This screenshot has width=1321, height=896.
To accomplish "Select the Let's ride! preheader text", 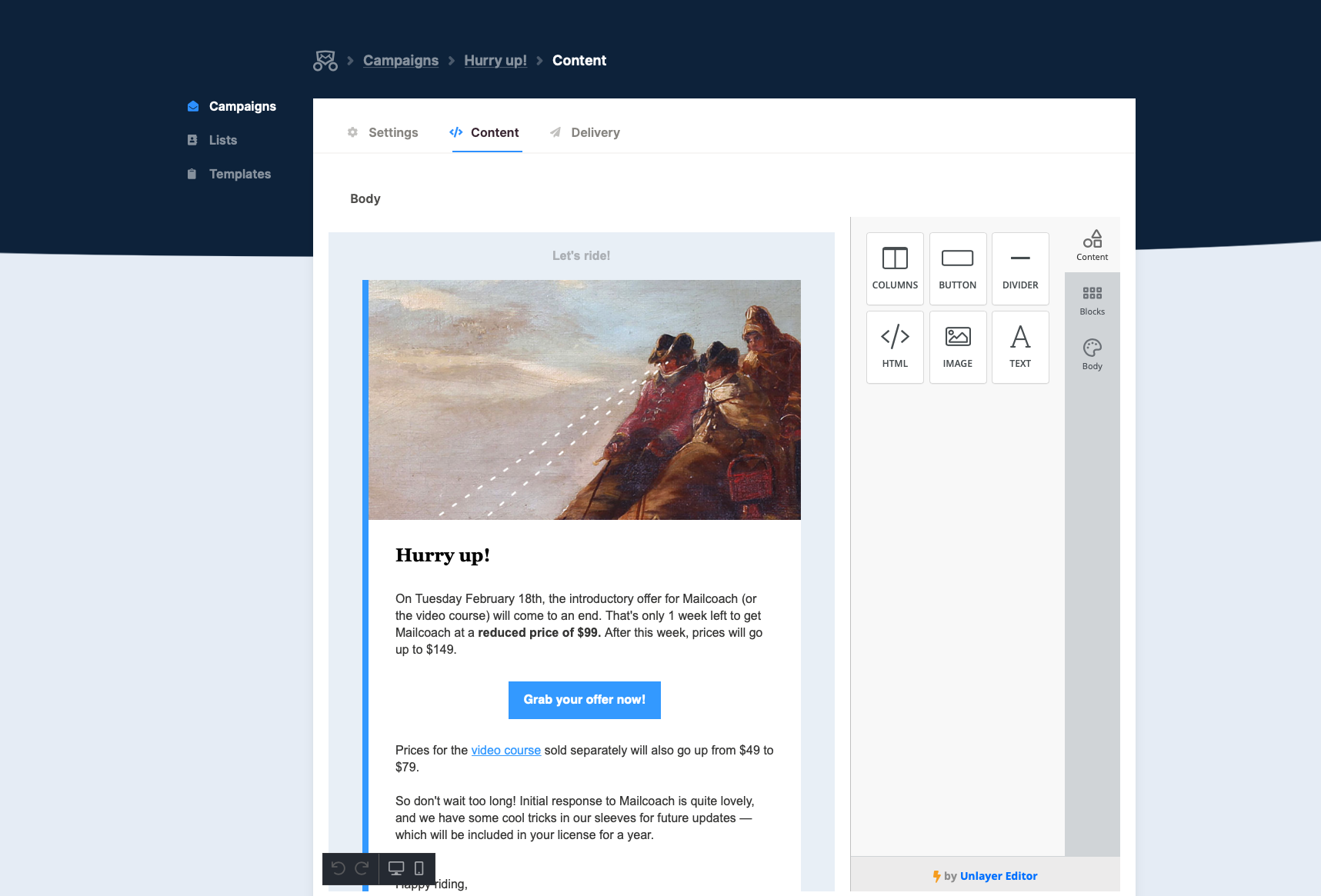I will coord(582,255).
